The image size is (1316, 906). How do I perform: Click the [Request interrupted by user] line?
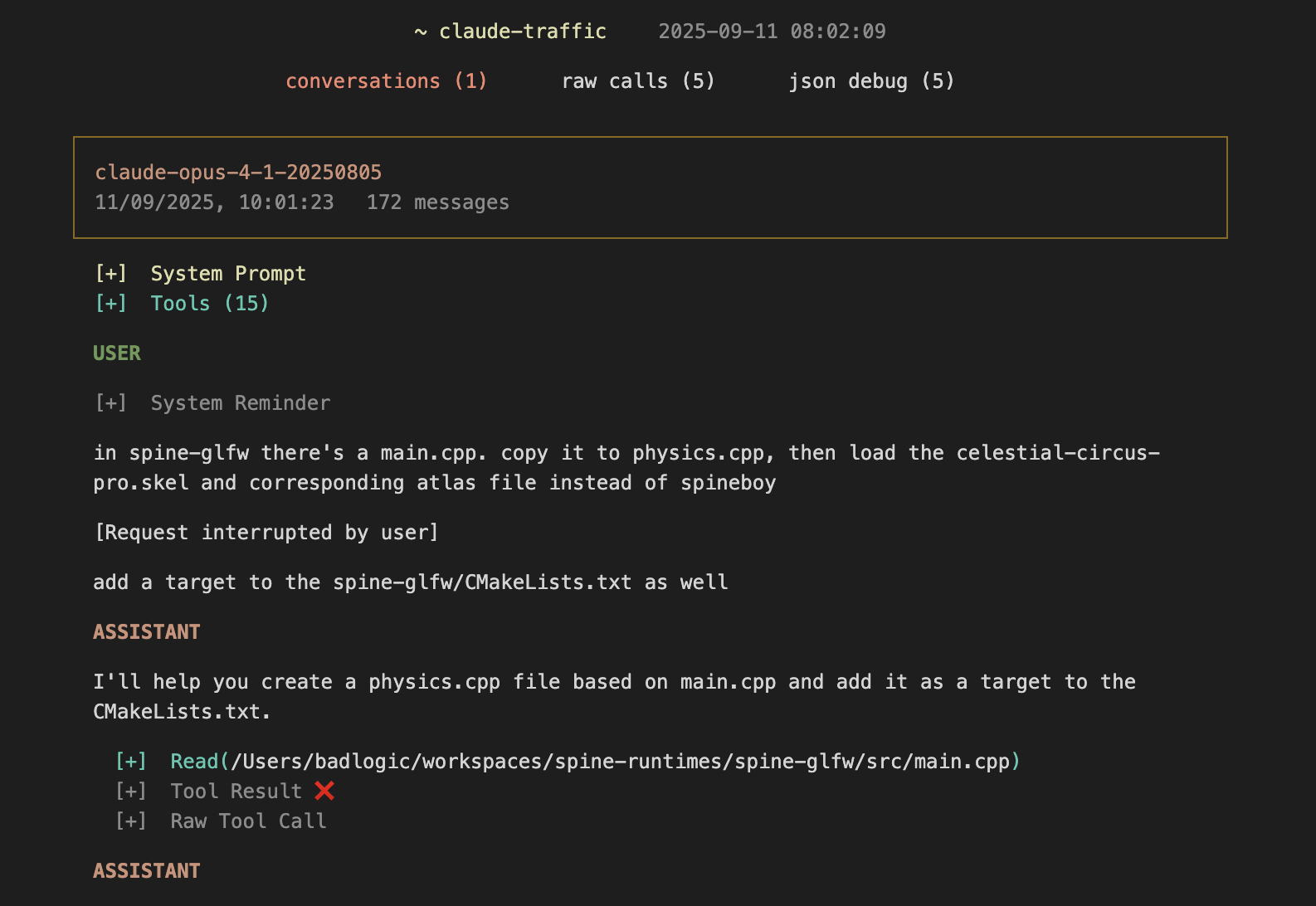(266, 533)
